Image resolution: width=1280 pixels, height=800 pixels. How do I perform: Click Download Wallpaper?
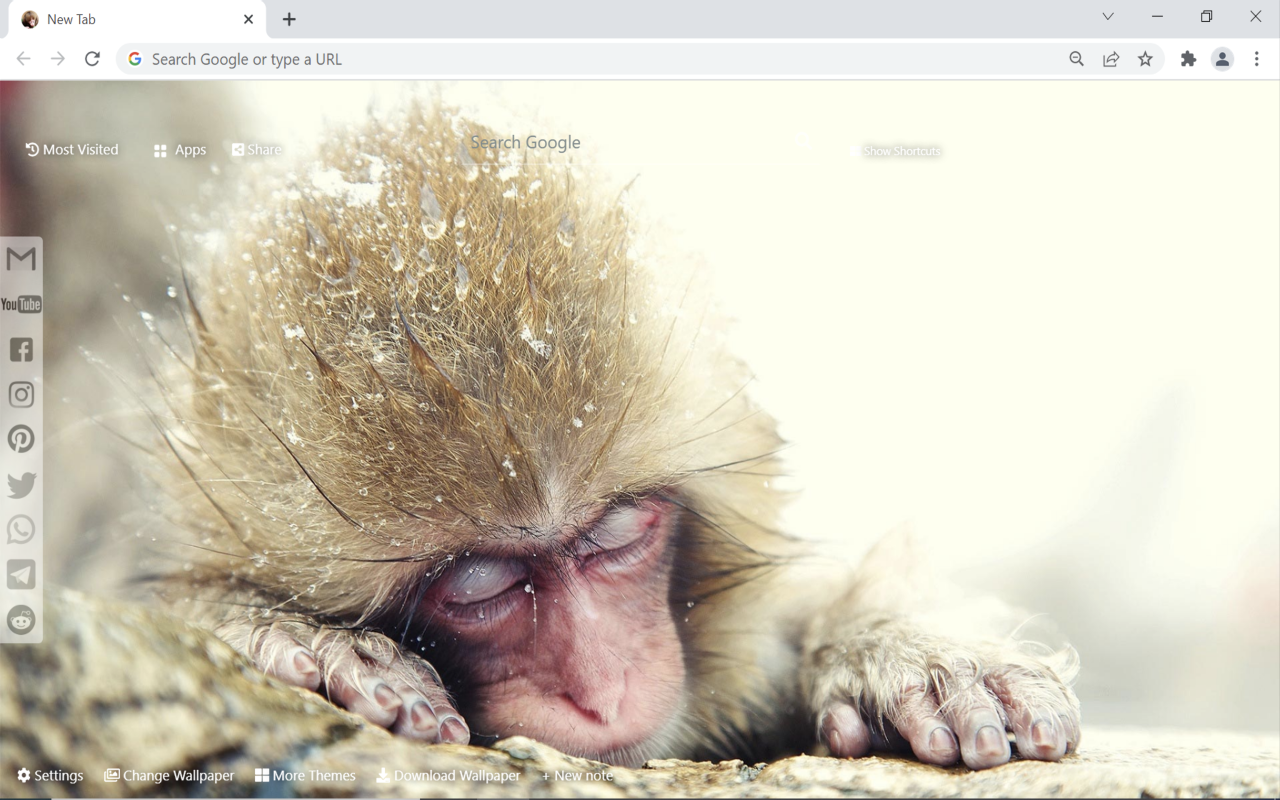pyautogui.click(x=448, y=776)
